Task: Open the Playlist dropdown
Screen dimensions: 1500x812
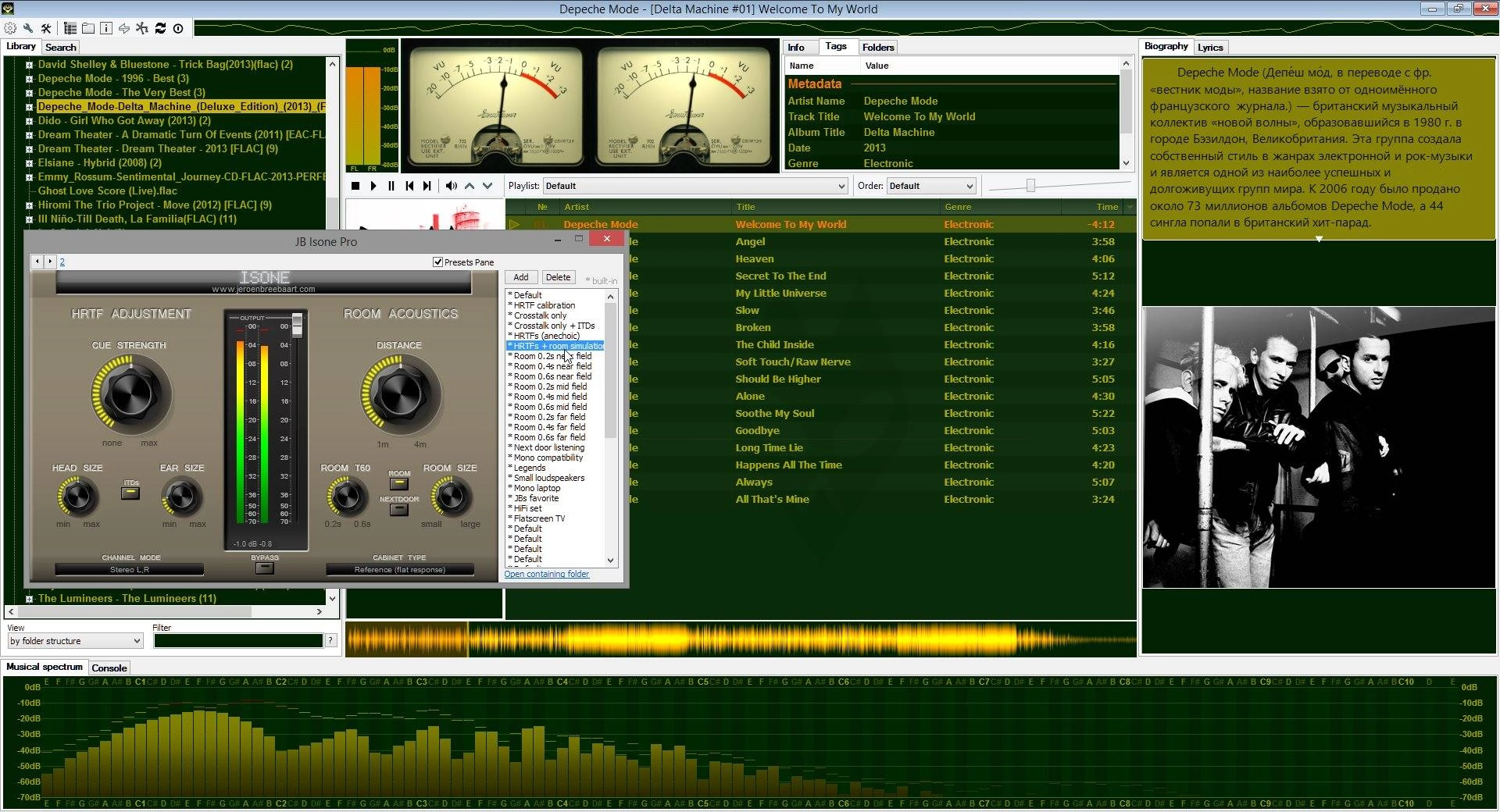Action: coord(695,186)
